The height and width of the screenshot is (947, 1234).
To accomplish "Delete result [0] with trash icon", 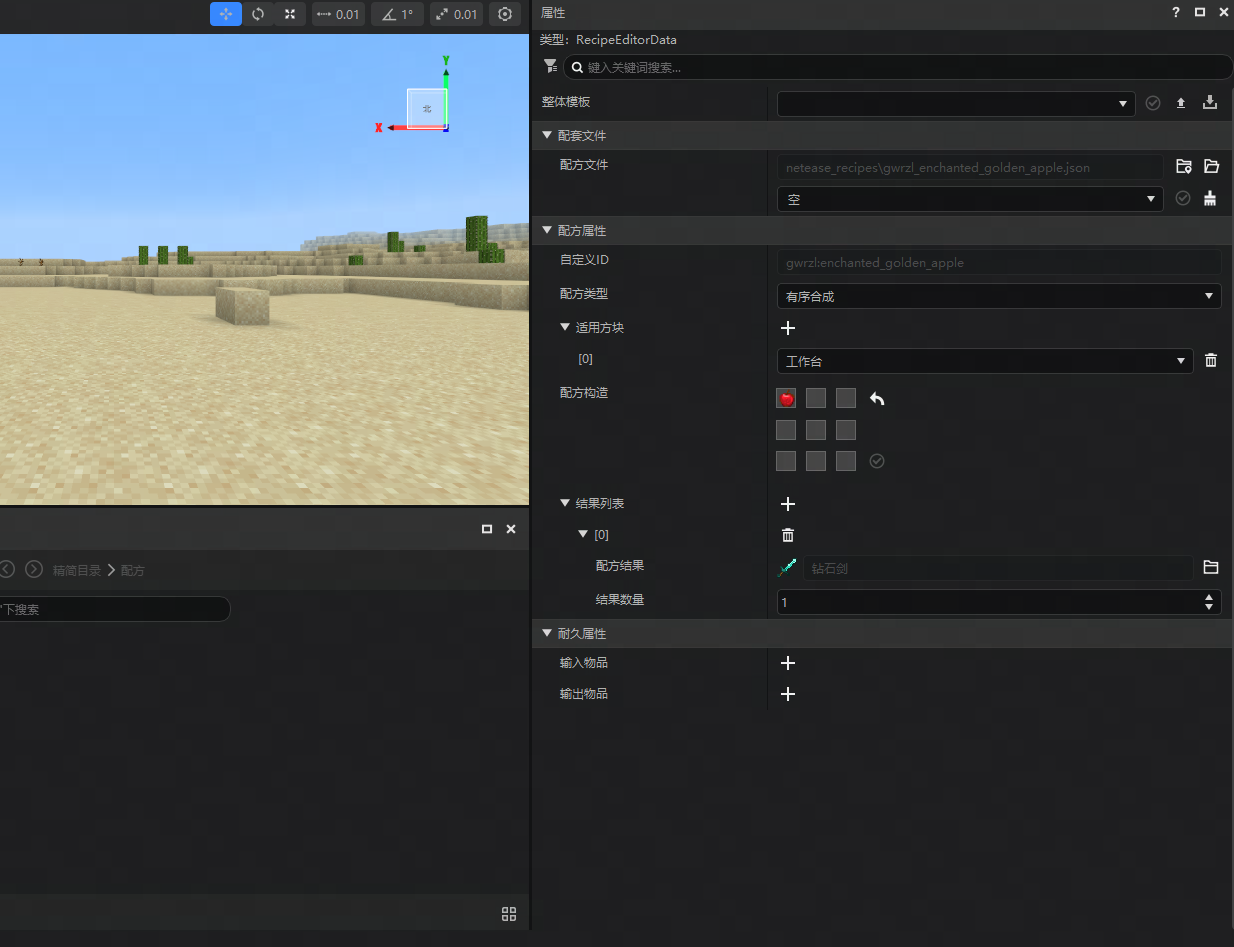I will 788,535.
